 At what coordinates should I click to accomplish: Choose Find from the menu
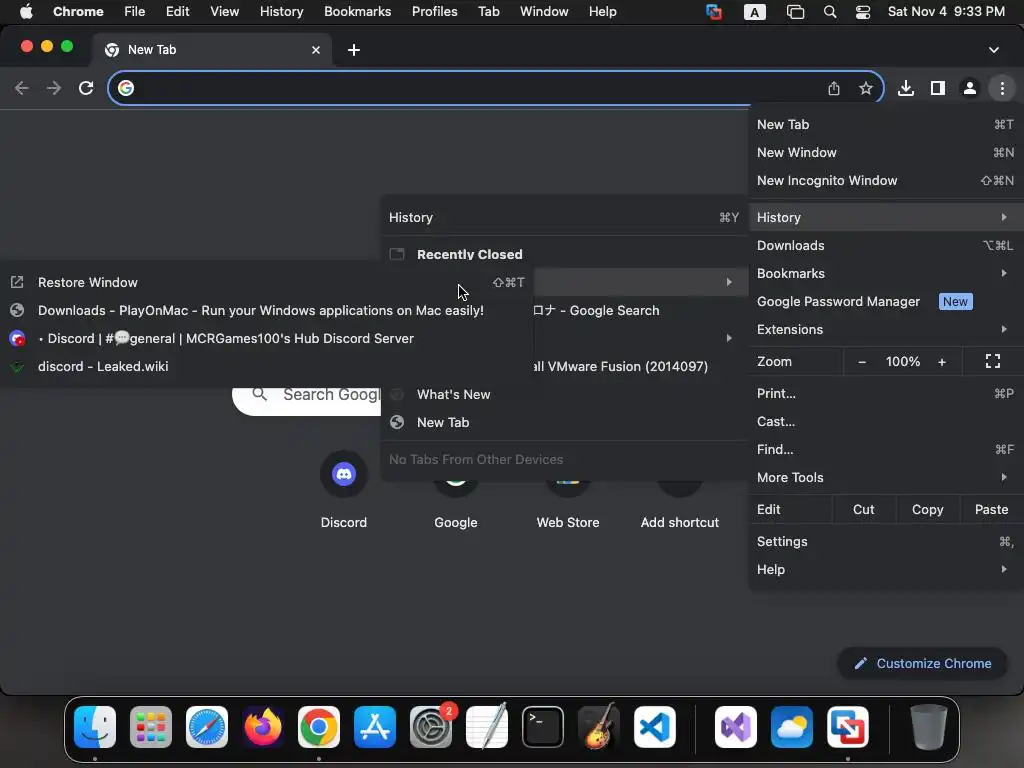pyautogui.click(x=885, y=449)
